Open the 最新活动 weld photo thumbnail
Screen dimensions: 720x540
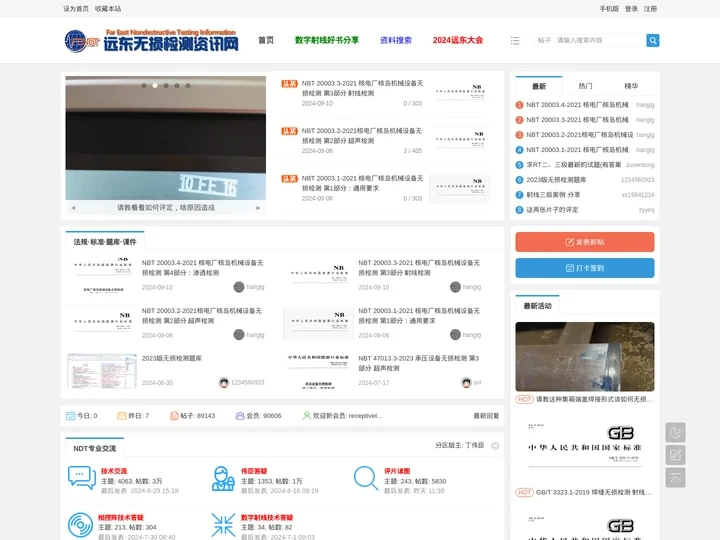tap(585, 357)
